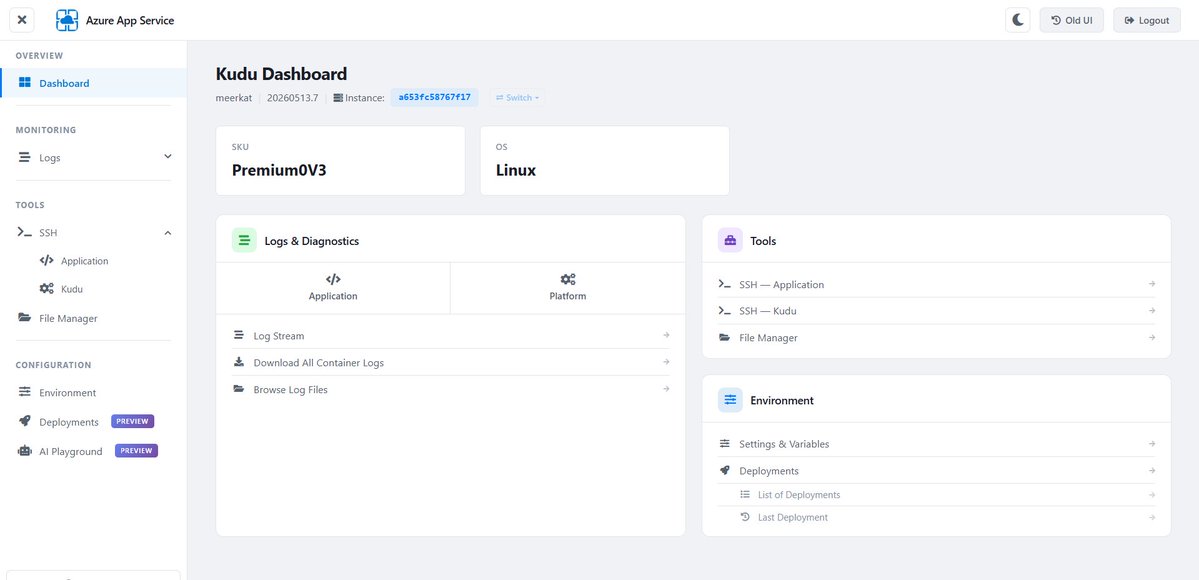
Task: Click the folder icon beside Browse Log Files
Action: coord(239,389)
